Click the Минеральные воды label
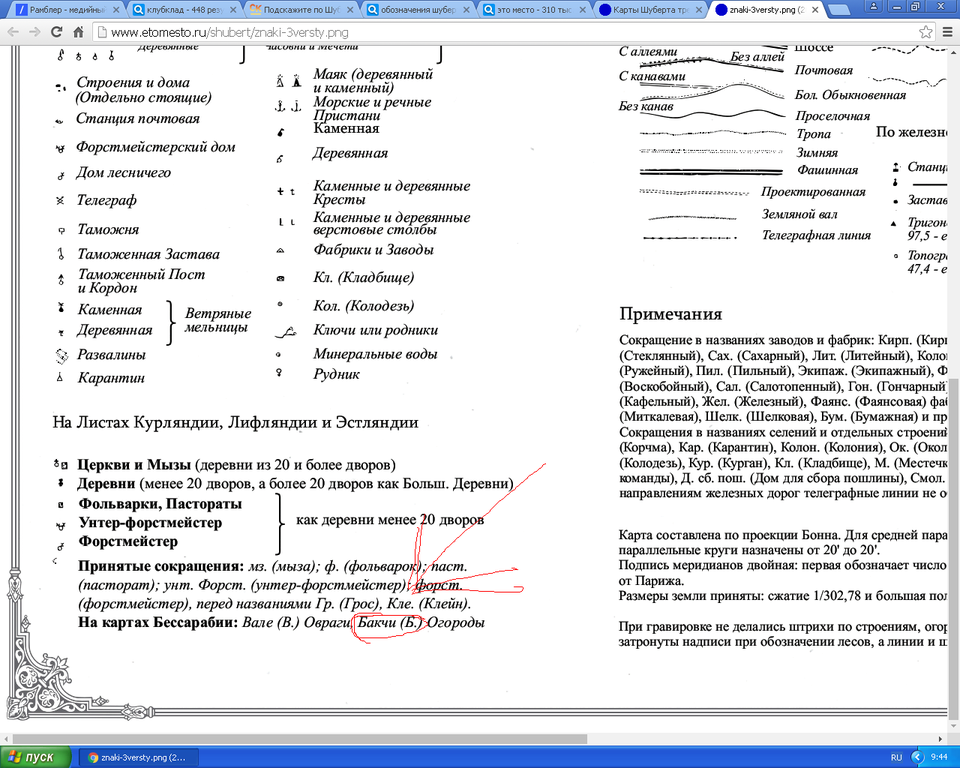The image size is (960, 768). pos(375,354)
